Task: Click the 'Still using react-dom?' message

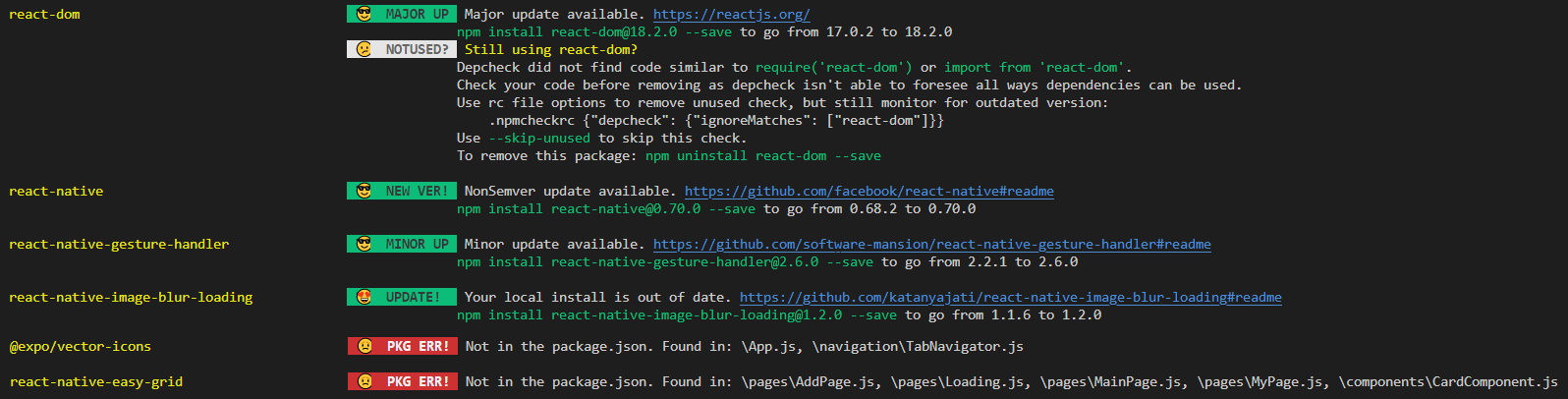Action: [x=551, y=50]
